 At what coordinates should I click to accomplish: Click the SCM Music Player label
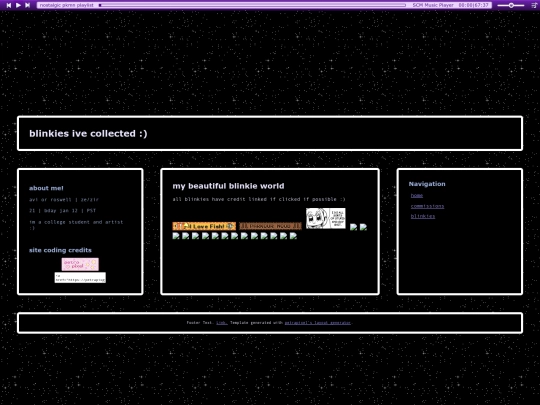(433, 5)
